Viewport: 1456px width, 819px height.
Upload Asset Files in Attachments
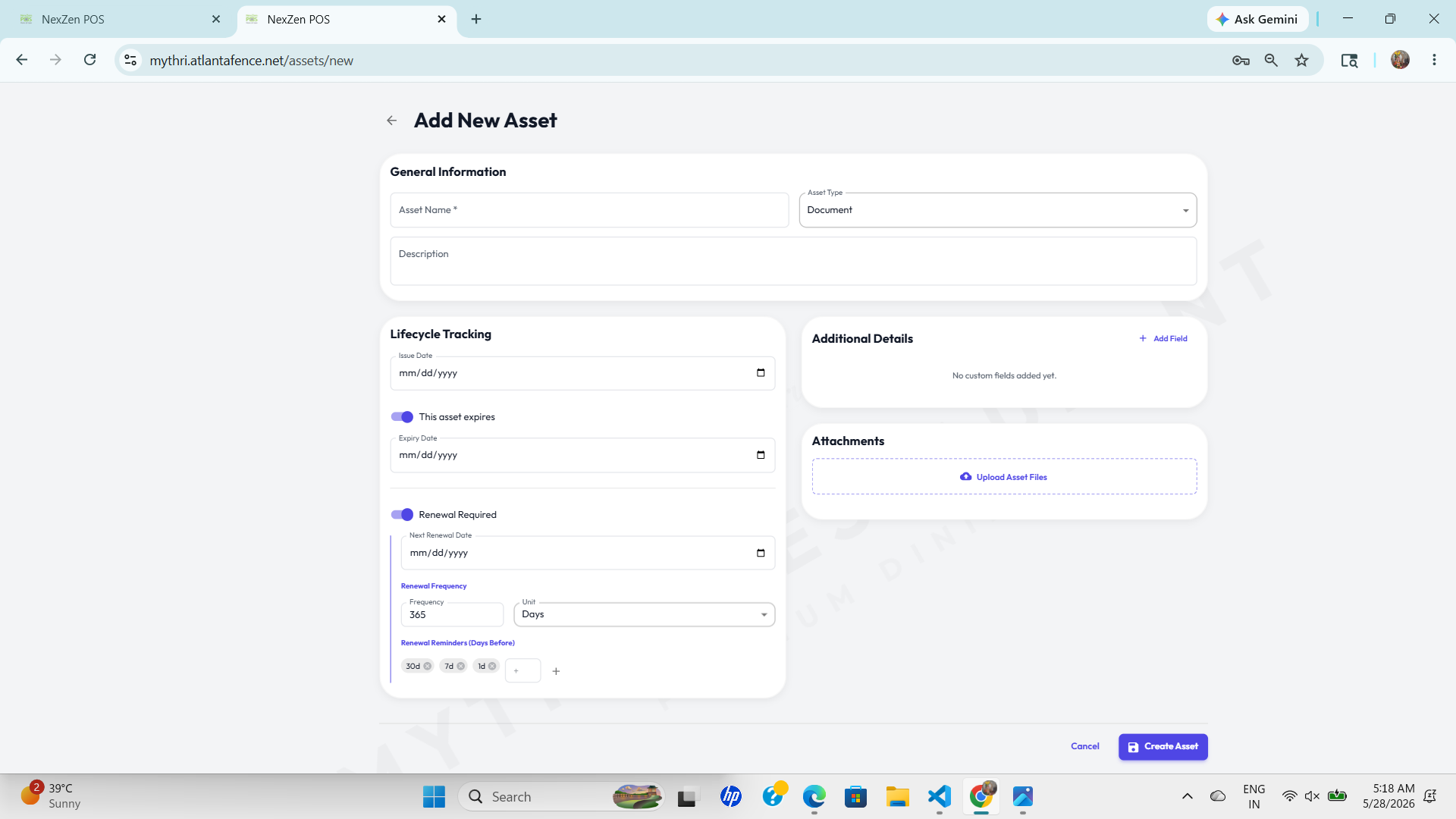pyautogui.click(x=1004, y=477)
